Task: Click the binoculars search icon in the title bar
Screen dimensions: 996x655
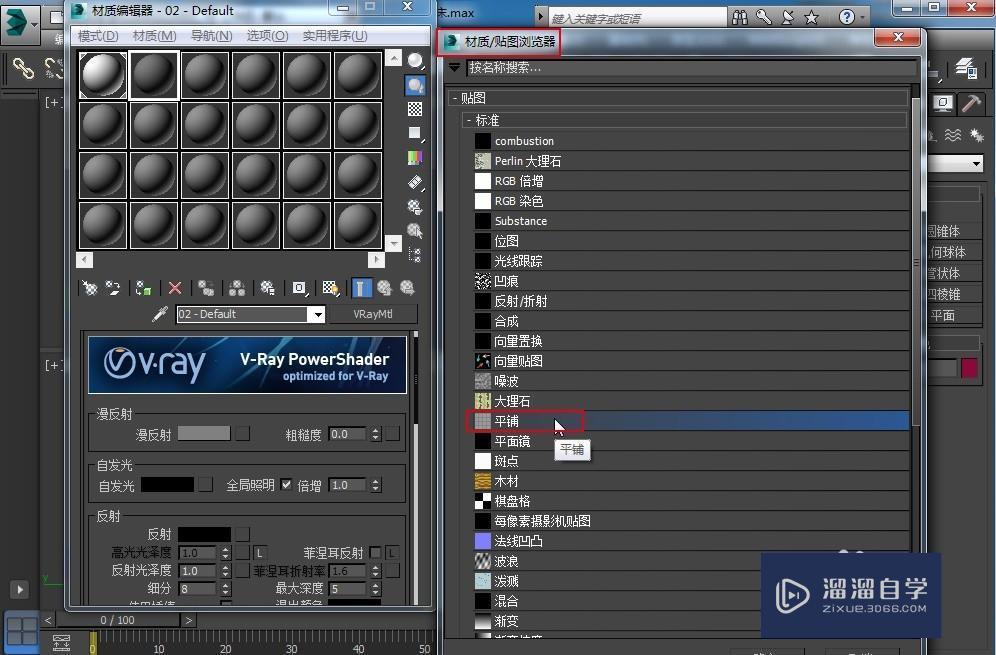Action: [x=739, y=17]
